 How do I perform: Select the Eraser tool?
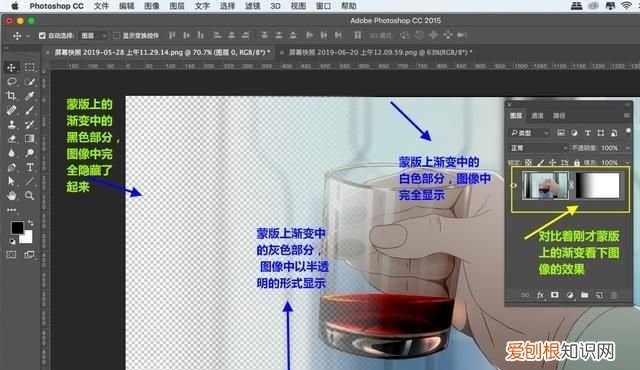(11, 139)
